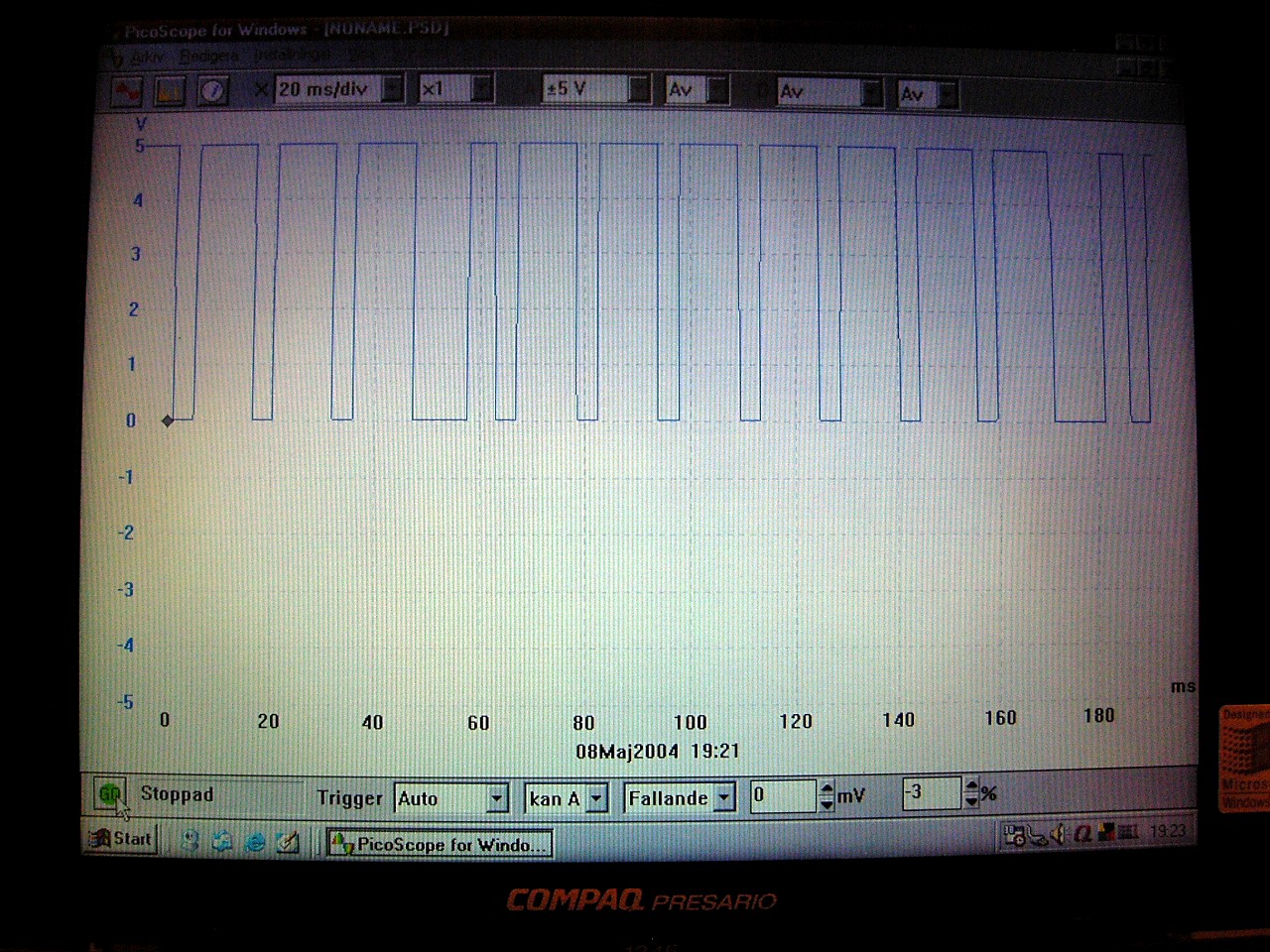Increase the trigger threshold mV stepper
Viewport: 1270px width, 952px height.
826,787
